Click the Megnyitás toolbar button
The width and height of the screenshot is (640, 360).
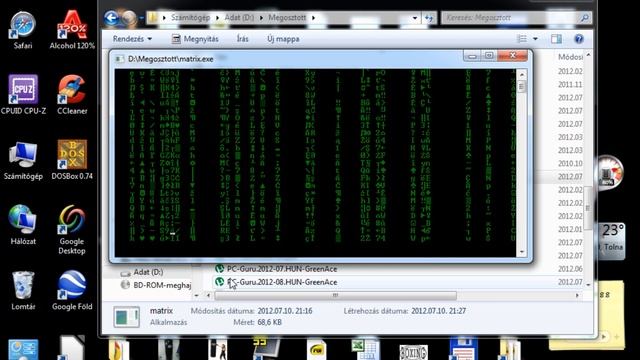pos(195,39)
